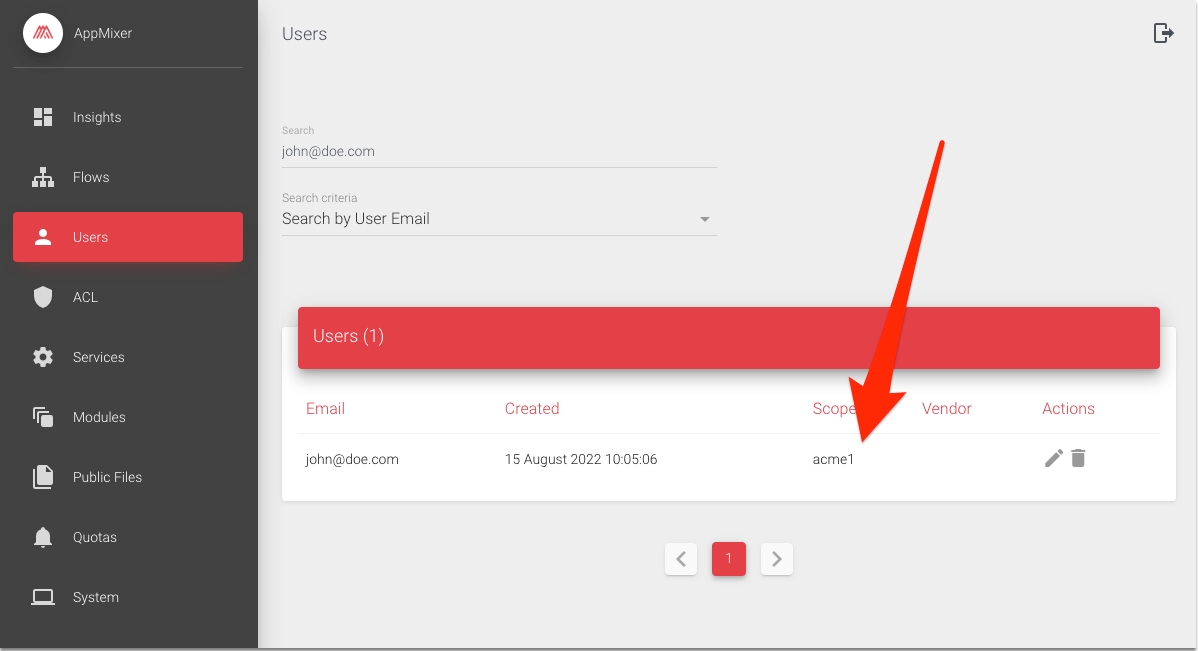Screen dimensions: 1198x651
Task: Open Public Files in the sidebar
Action: click(x=107, y=477)
